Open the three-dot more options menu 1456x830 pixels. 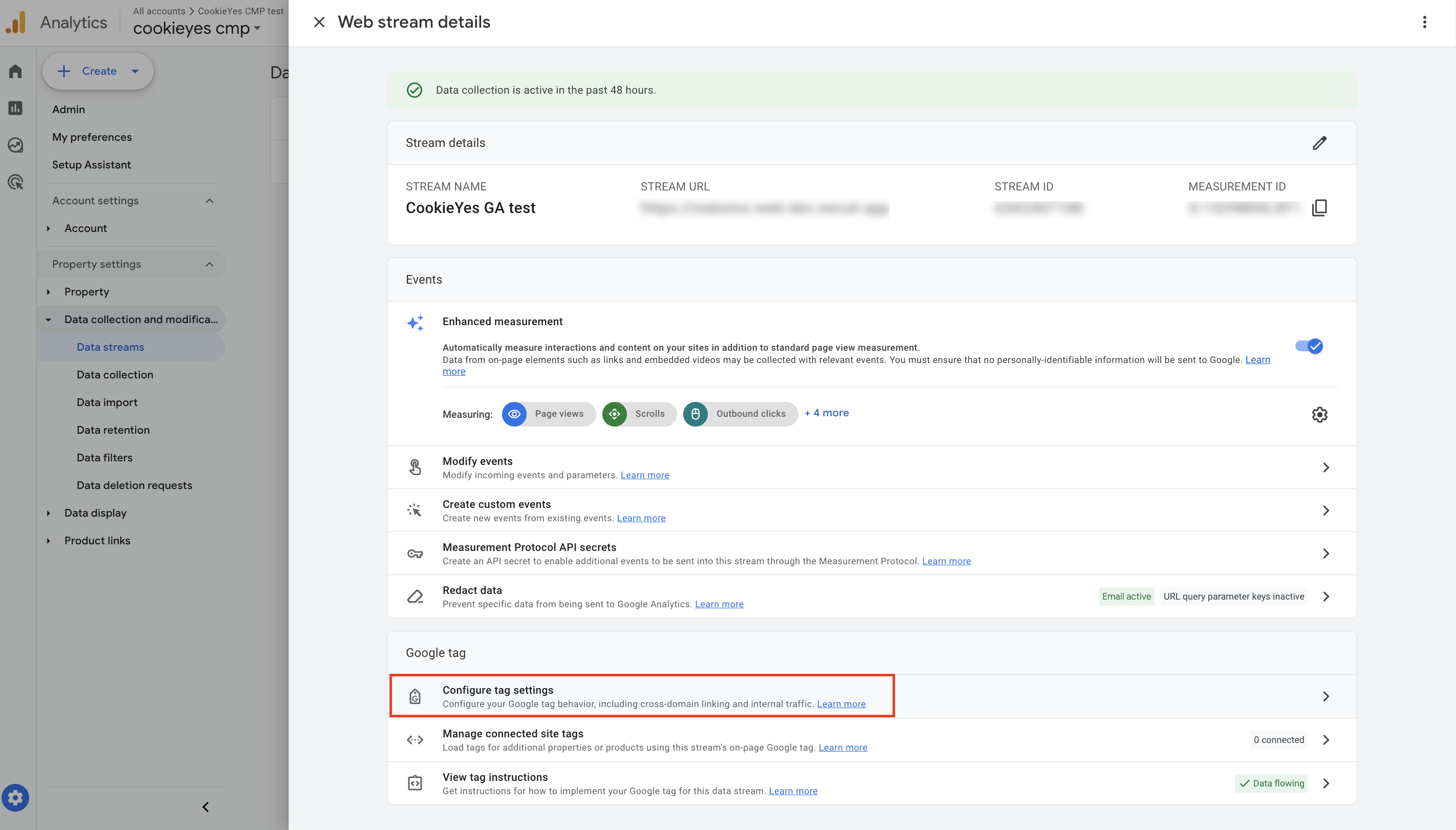point(1425,22)
